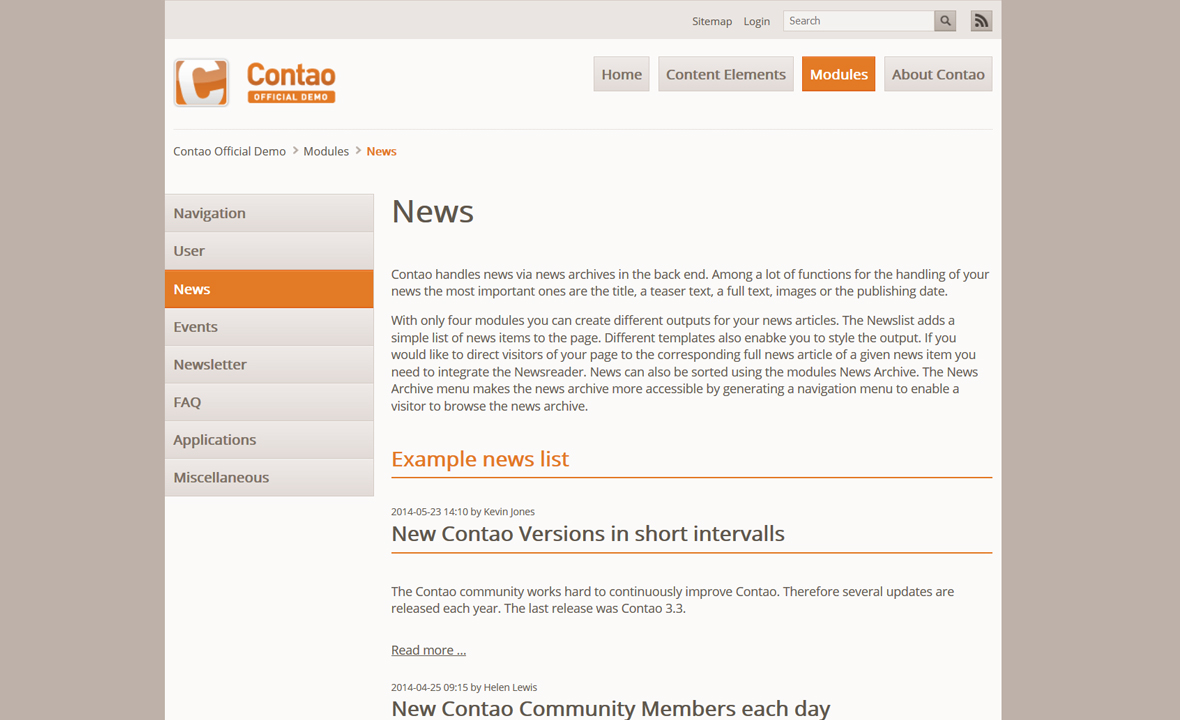
Task: Open Events in the sidebar
Action: coord(269,327)
